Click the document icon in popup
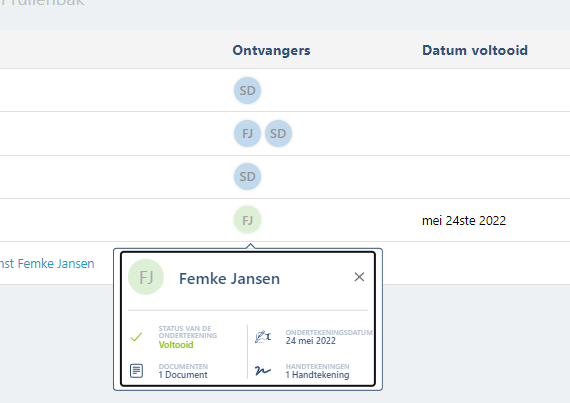This screenshot has width=570, height=403. [x=136, y=371]
